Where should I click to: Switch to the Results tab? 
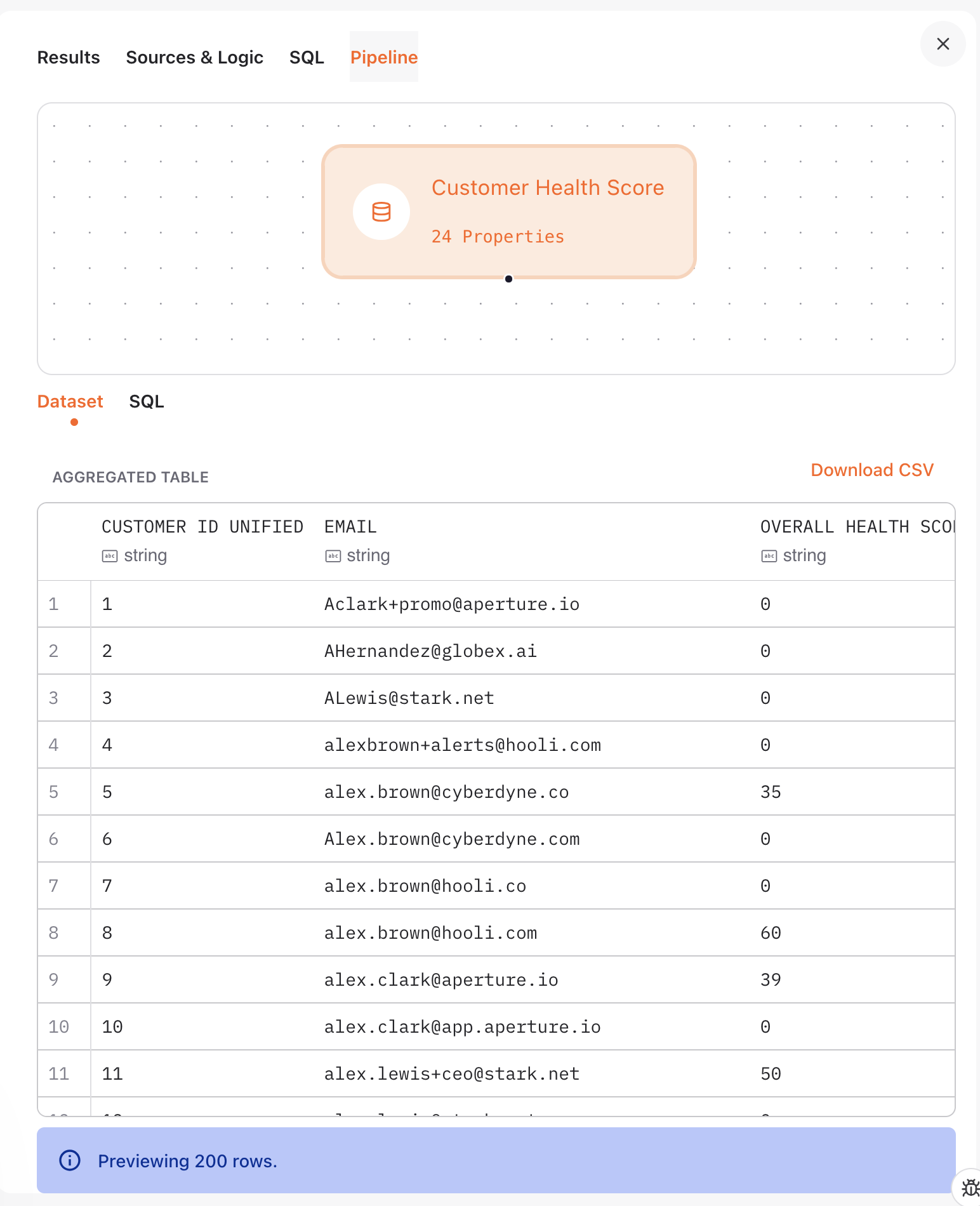click(69, 57)
